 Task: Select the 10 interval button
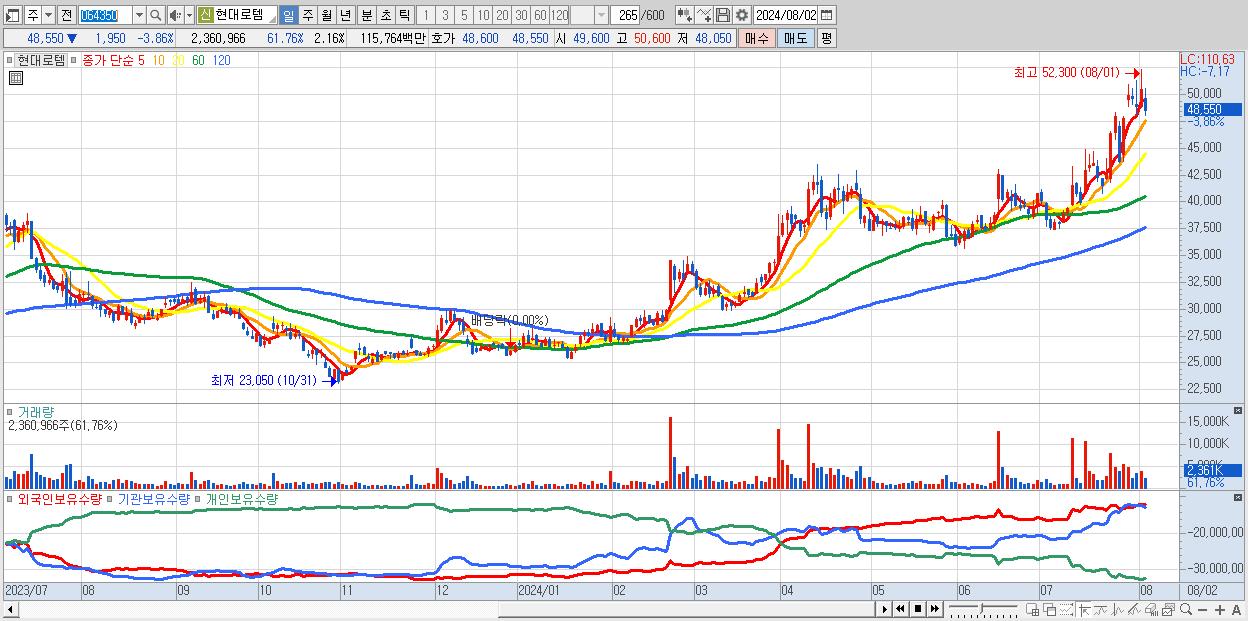pos(483,15)
